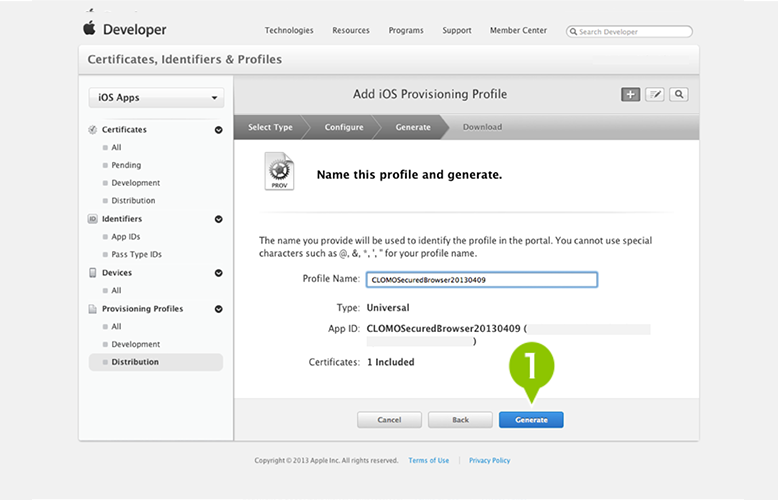This screenshot has height=500, width=778.
Task: Go to Member Center
Action: click(519, 30)
